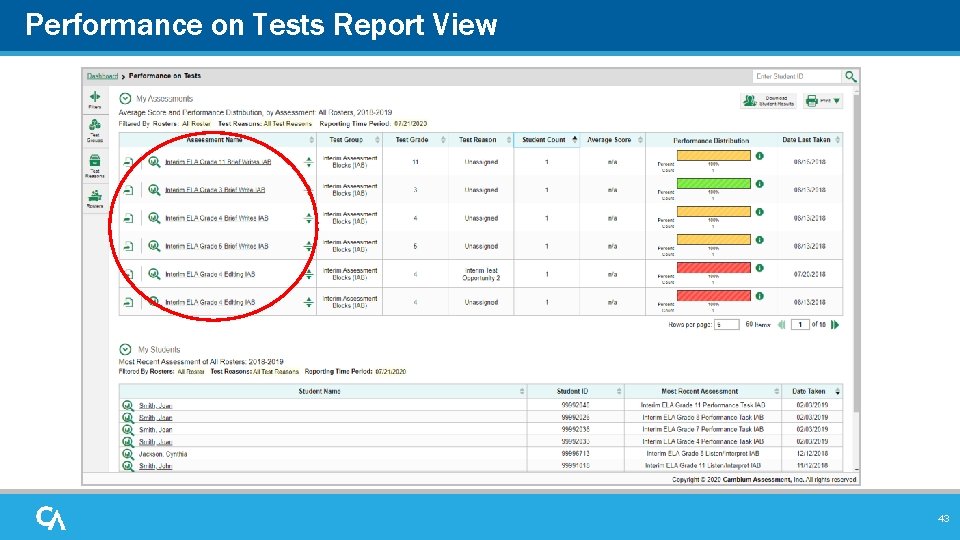
Task: Open the Filters panel from the sidebar
Action: pyautogui.click(x=95, y=100)
